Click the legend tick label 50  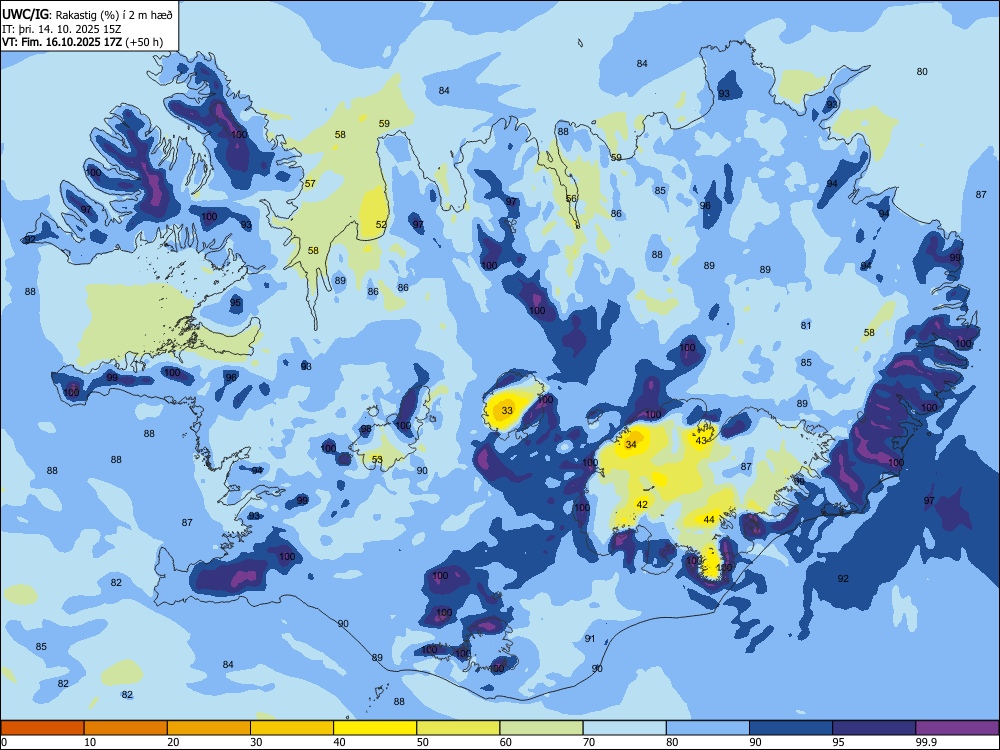tap(423, 742)
